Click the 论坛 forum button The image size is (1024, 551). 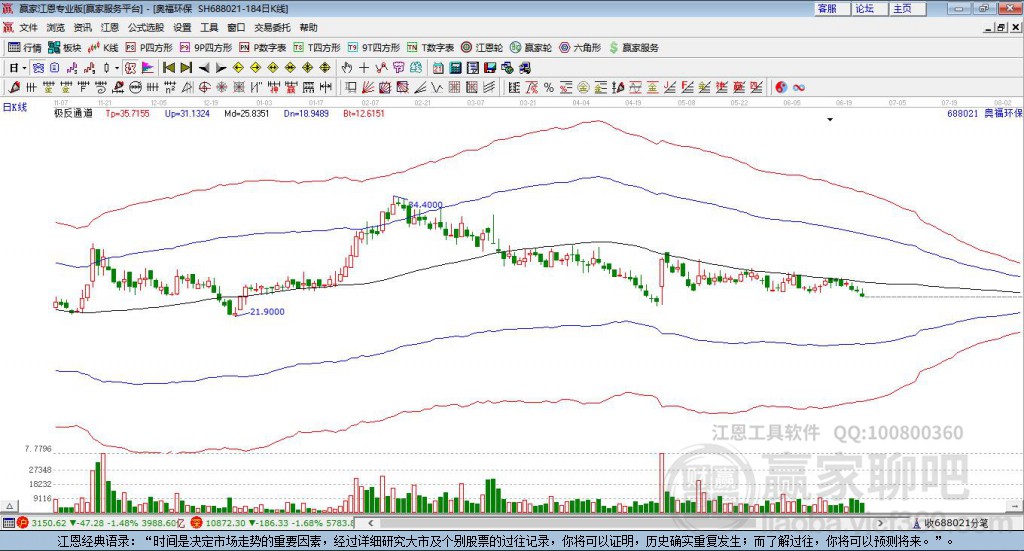[x=870, y=8]
